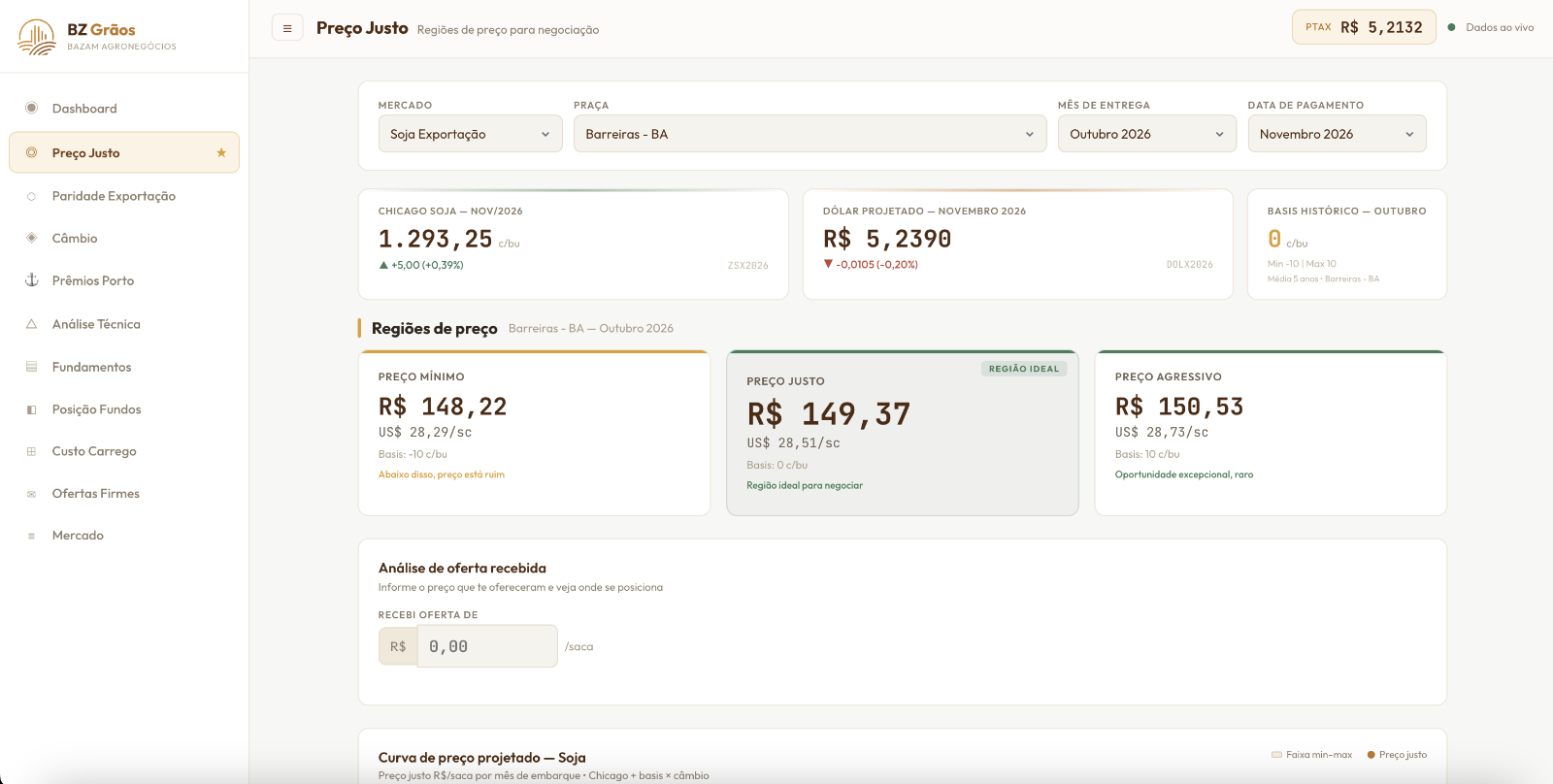Click the Análise Técnica triangle icon
The height and width of the screenshot is (784, 1553).
coord(31,324)
